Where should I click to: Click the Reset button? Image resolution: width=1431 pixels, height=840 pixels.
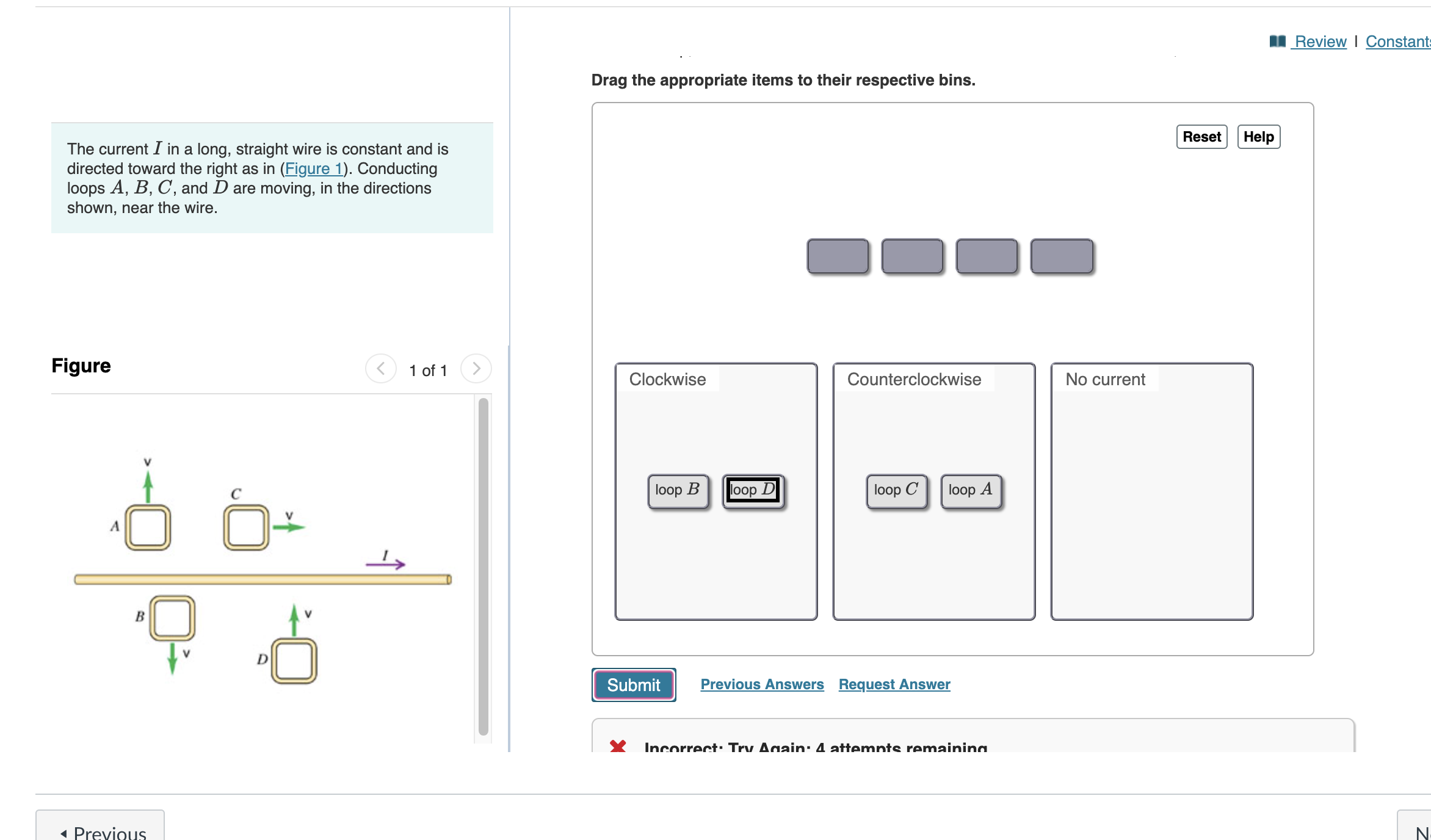tap(1201, 137)
